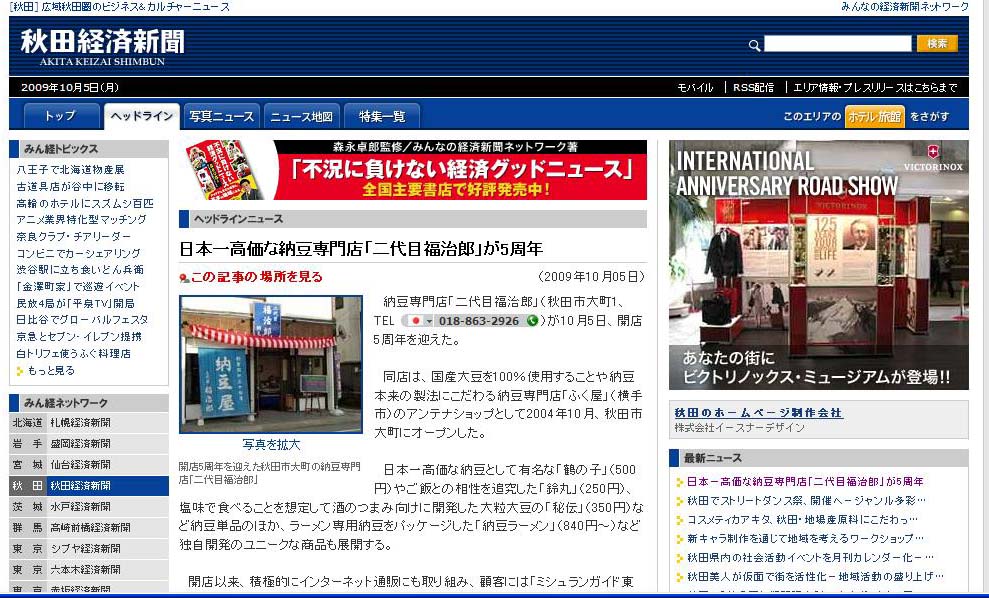Open latest news 日本一高価な納豆専門店 link
Screen dimensions: 989x598
point(805,482)
